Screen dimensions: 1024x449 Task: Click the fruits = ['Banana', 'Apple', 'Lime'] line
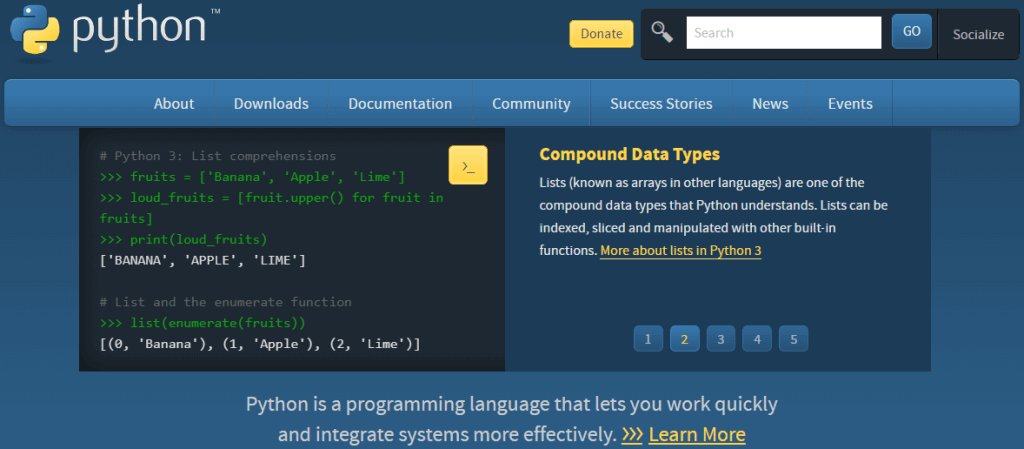pyautogui.click(x=252, y=177)
